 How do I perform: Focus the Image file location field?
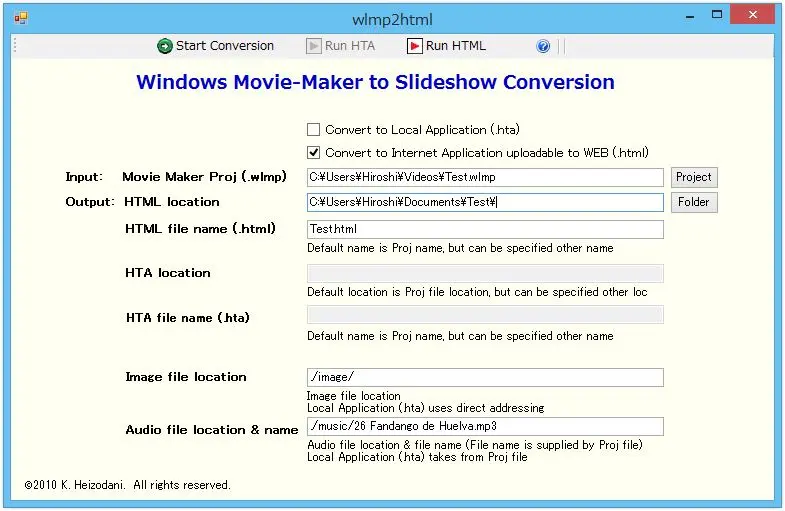click(x=485, y=377)
